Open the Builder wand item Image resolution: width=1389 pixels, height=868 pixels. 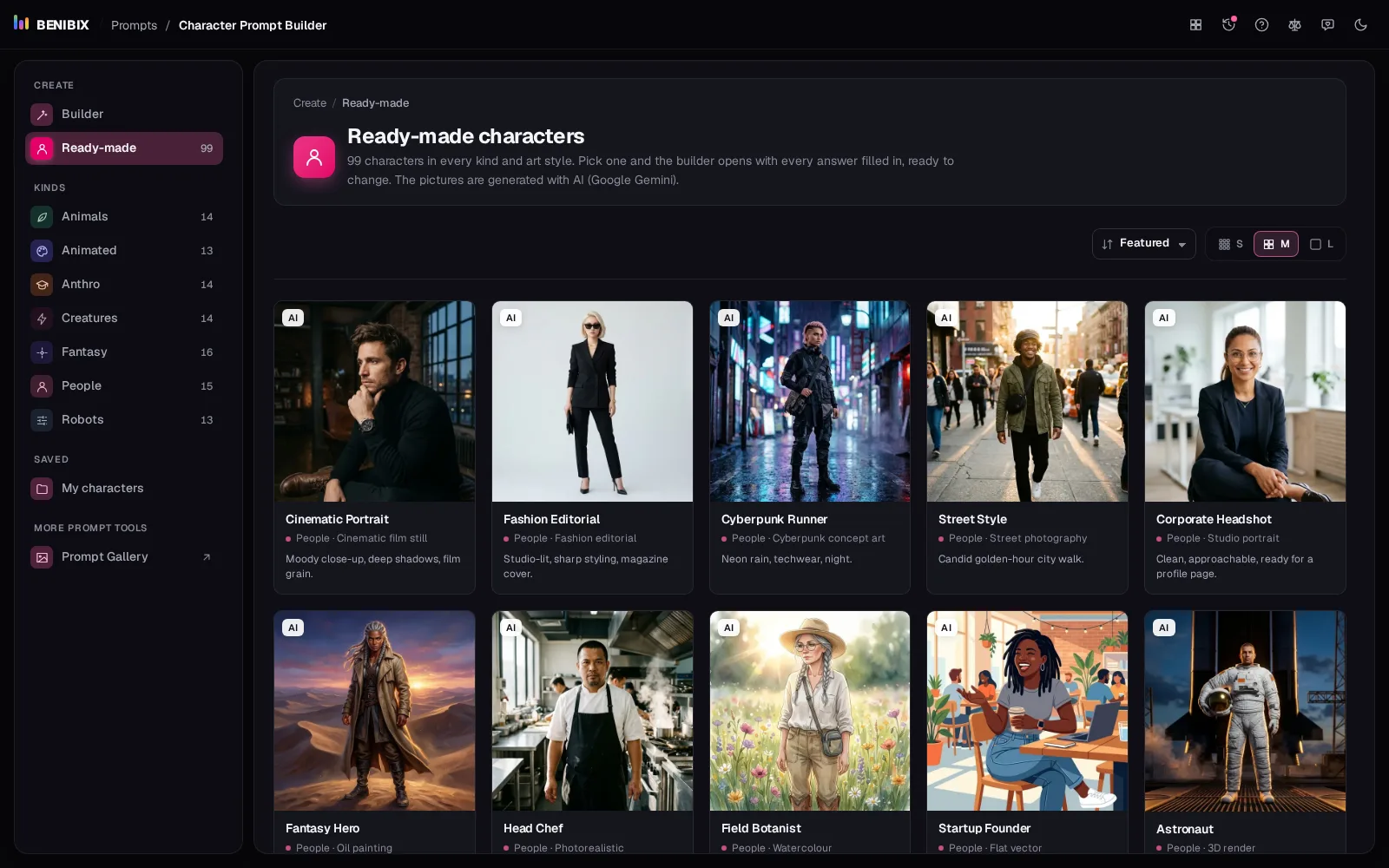(x=124, y=114)
